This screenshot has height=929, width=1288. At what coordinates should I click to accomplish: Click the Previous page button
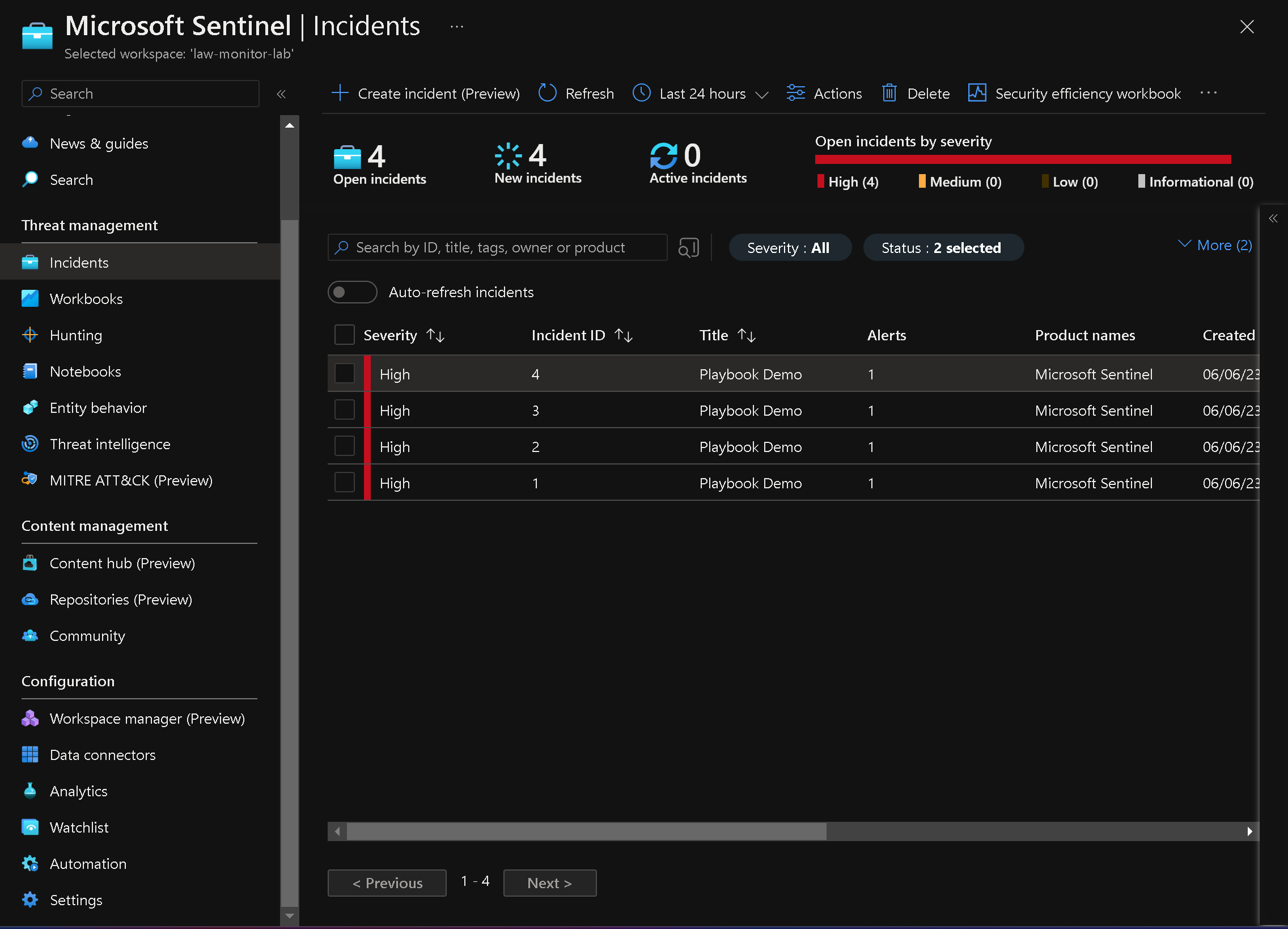click(x=387, y=882)
